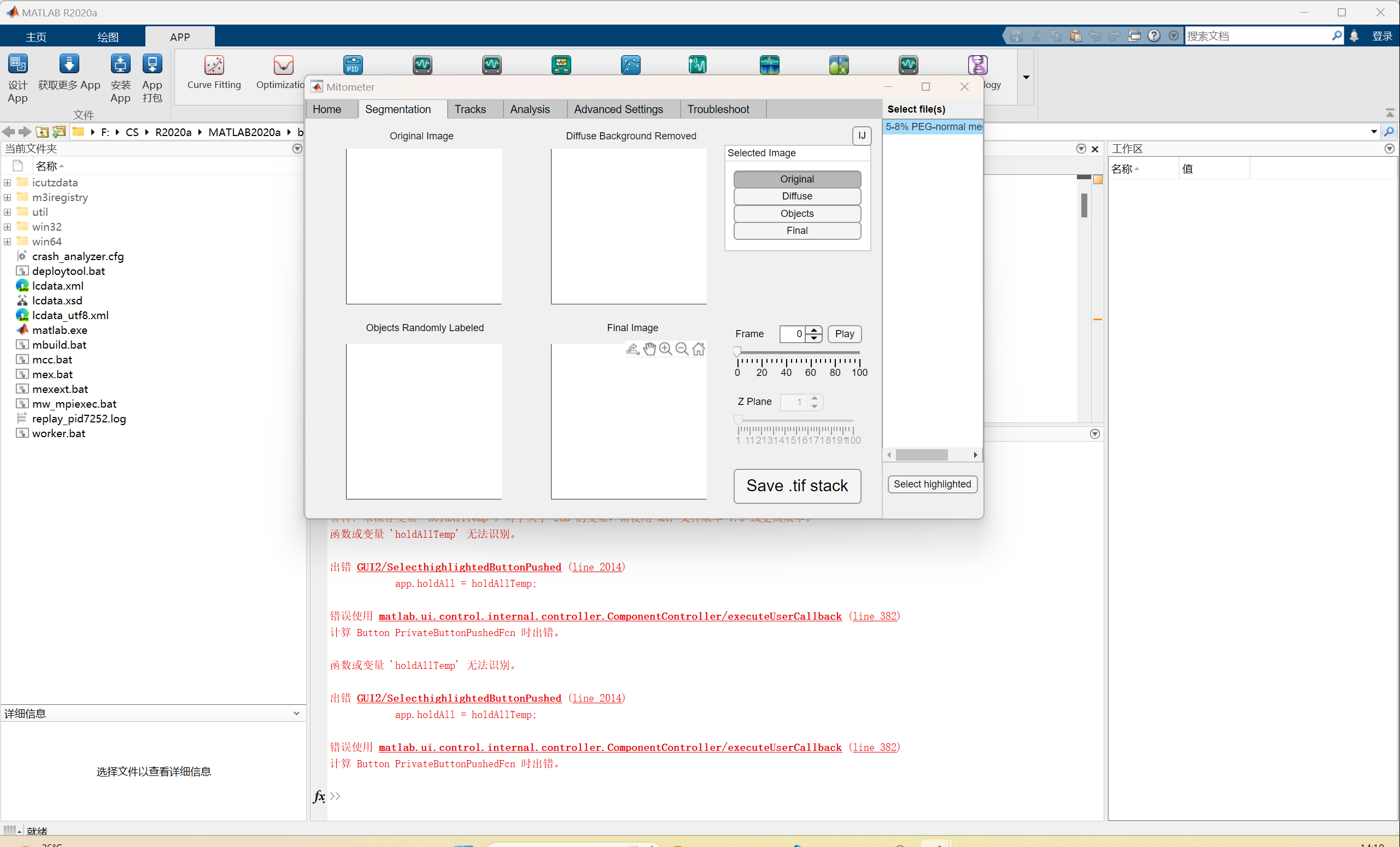
Task: Switch to the Tracks tab
Action: coord(470,109)
